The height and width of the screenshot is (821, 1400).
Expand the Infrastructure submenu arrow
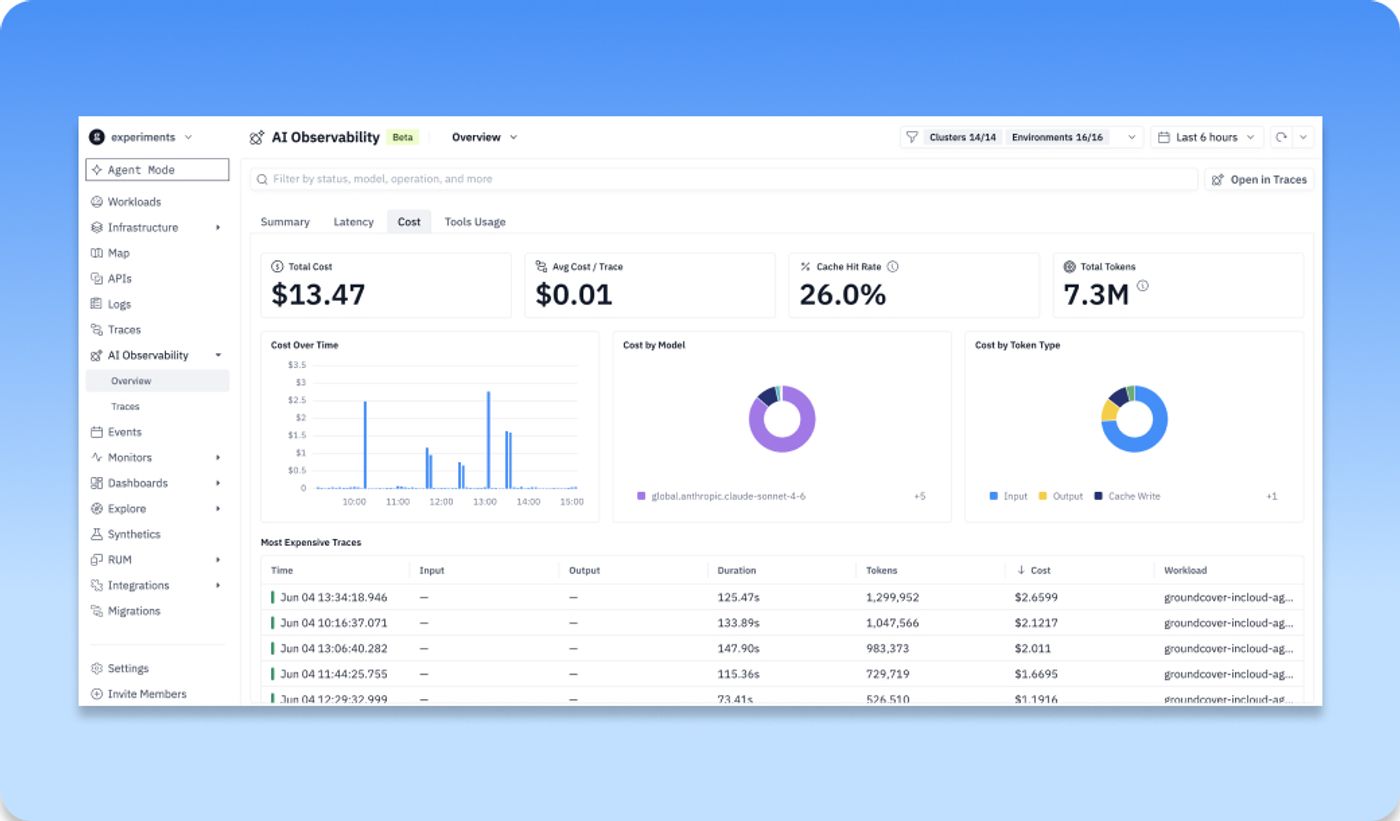click(218, 228)
